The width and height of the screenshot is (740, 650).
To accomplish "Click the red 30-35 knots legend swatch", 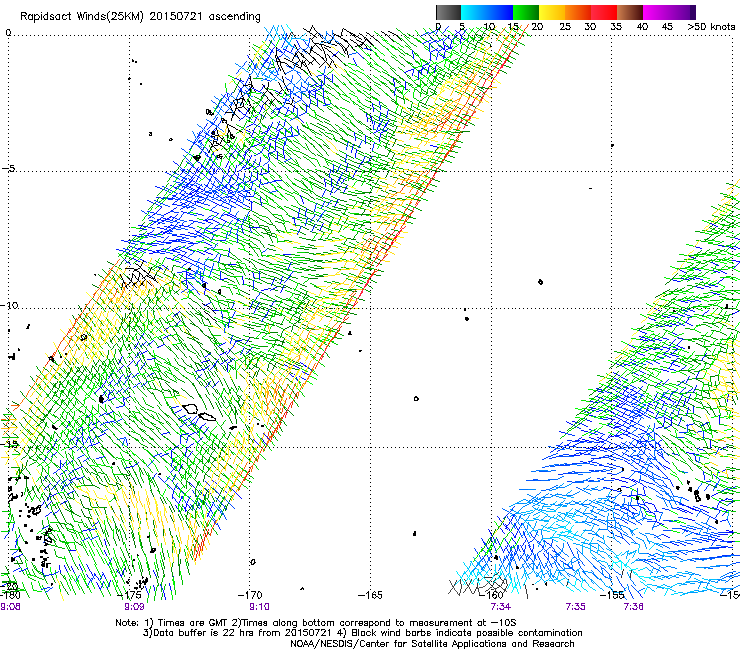I will (604, 12).
